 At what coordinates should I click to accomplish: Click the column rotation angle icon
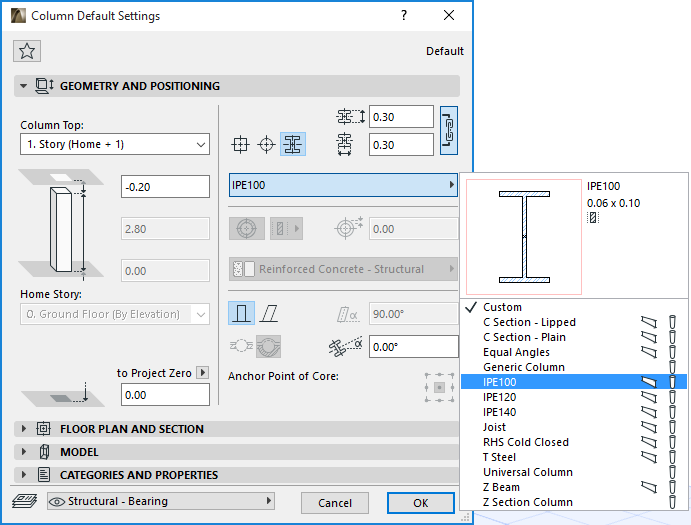click(346, 347)
